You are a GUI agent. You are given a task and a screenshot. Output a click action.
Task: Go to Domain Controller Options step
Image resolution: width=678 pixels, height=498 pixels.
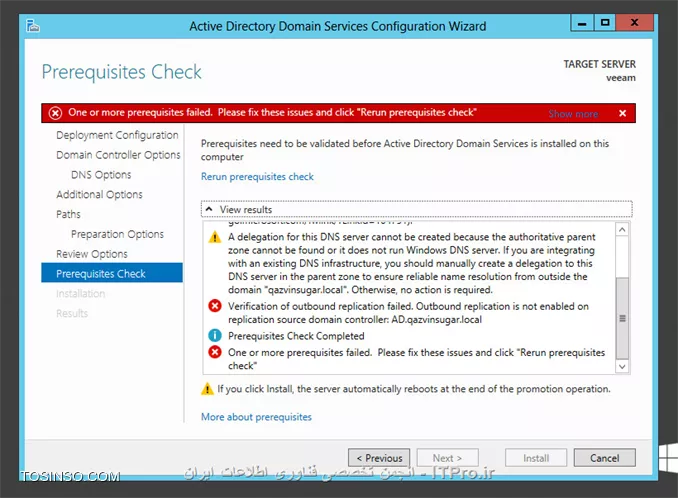[x=118, y=155]
